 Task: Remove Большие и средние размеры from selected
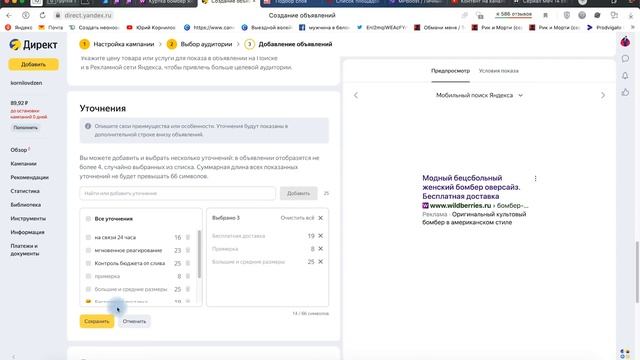320,262
